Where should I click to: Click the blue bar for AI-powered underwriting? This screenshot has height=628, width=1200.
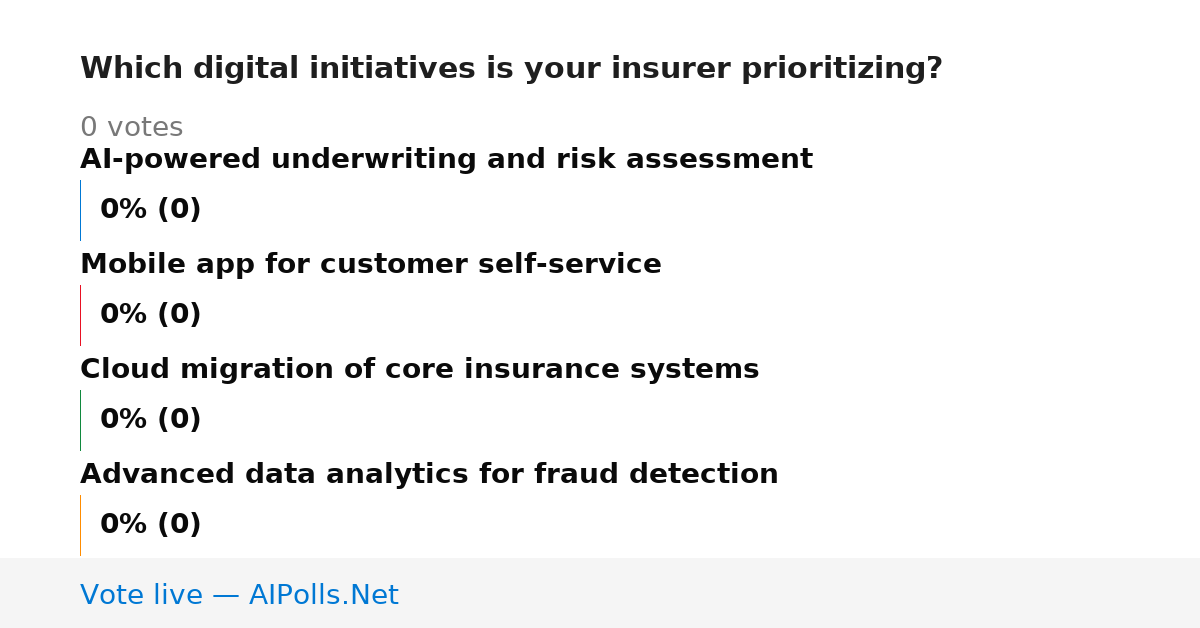coord(80,210)
